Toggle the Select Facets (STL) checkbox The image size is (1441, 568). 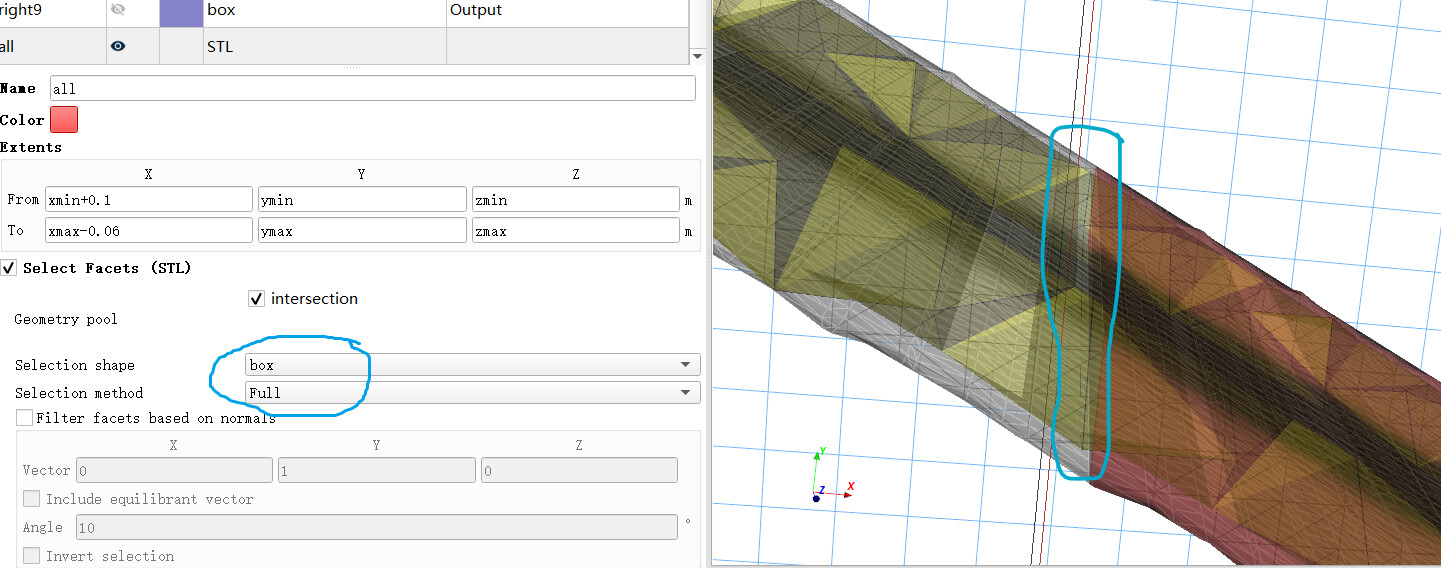[10, 268]
